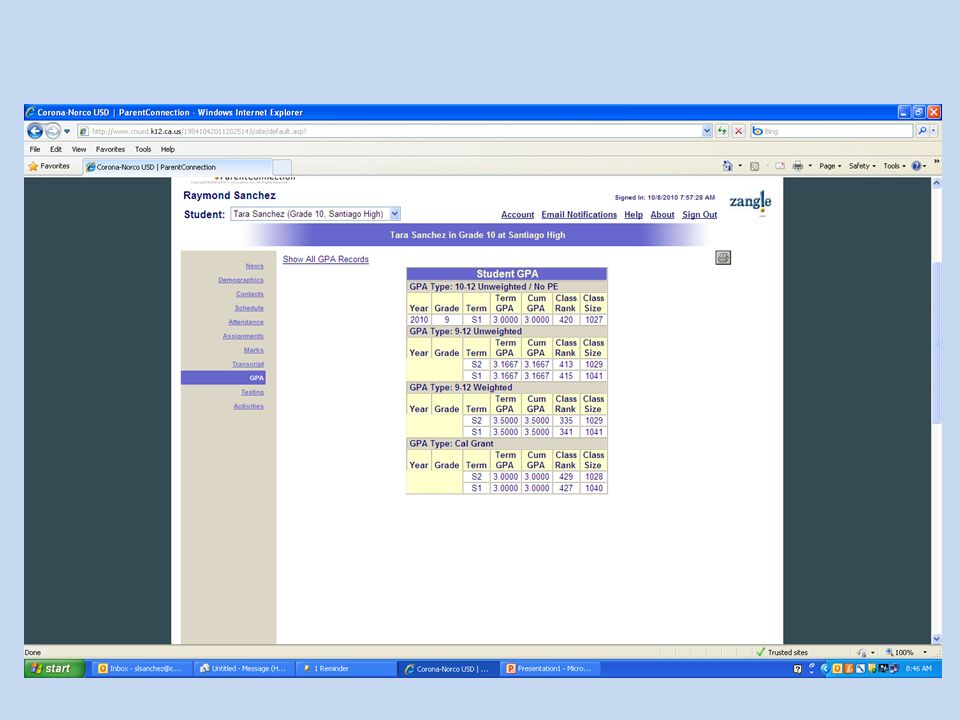Open the Print options dropdown arrow
The width and height of the screenshot is (960, 720).
[811, 166]
